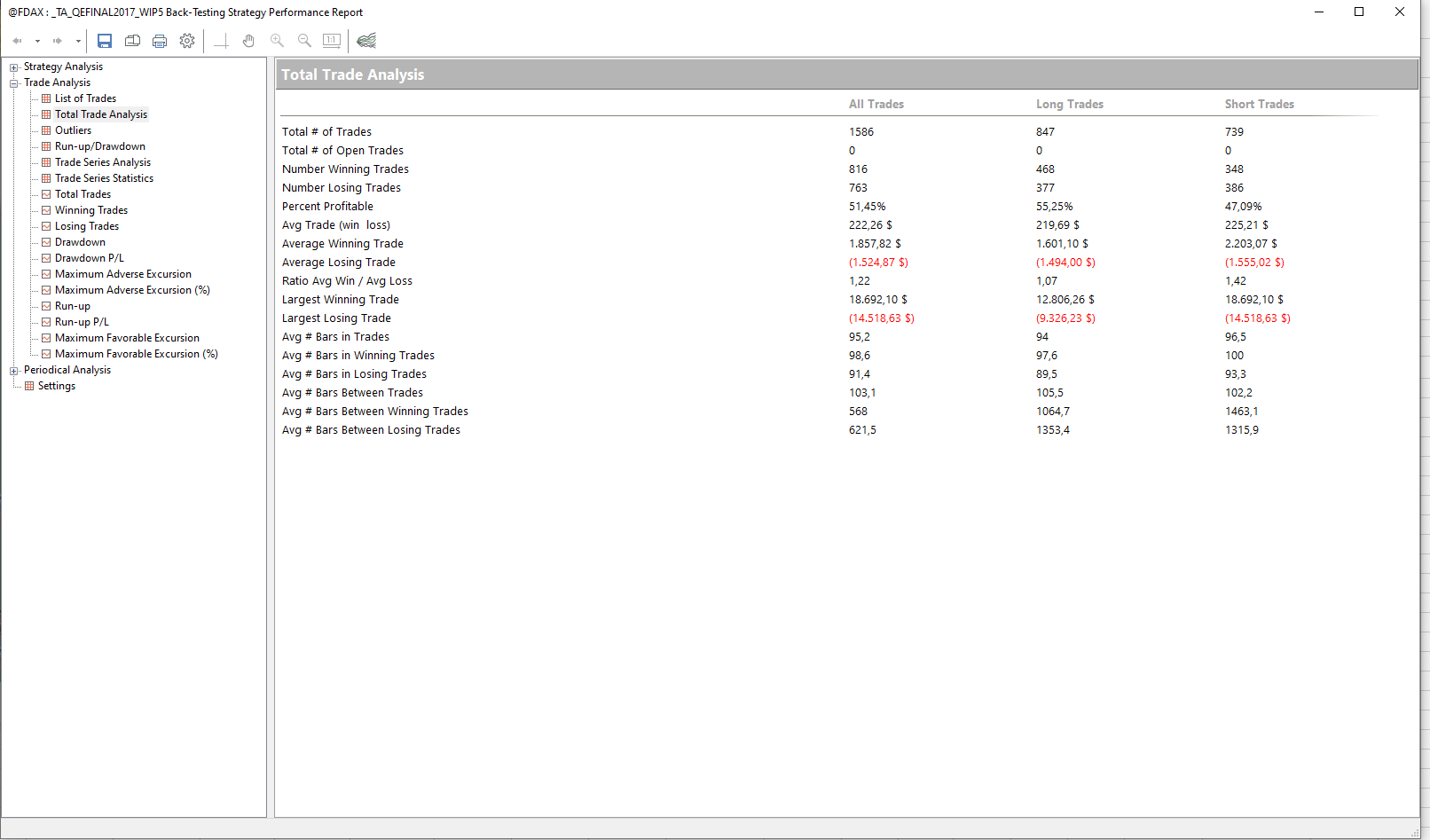Click the zoom in magnifier icon
Image resolution: width=1430 pixels, height=840 pixels.
[x=277, y=41]
